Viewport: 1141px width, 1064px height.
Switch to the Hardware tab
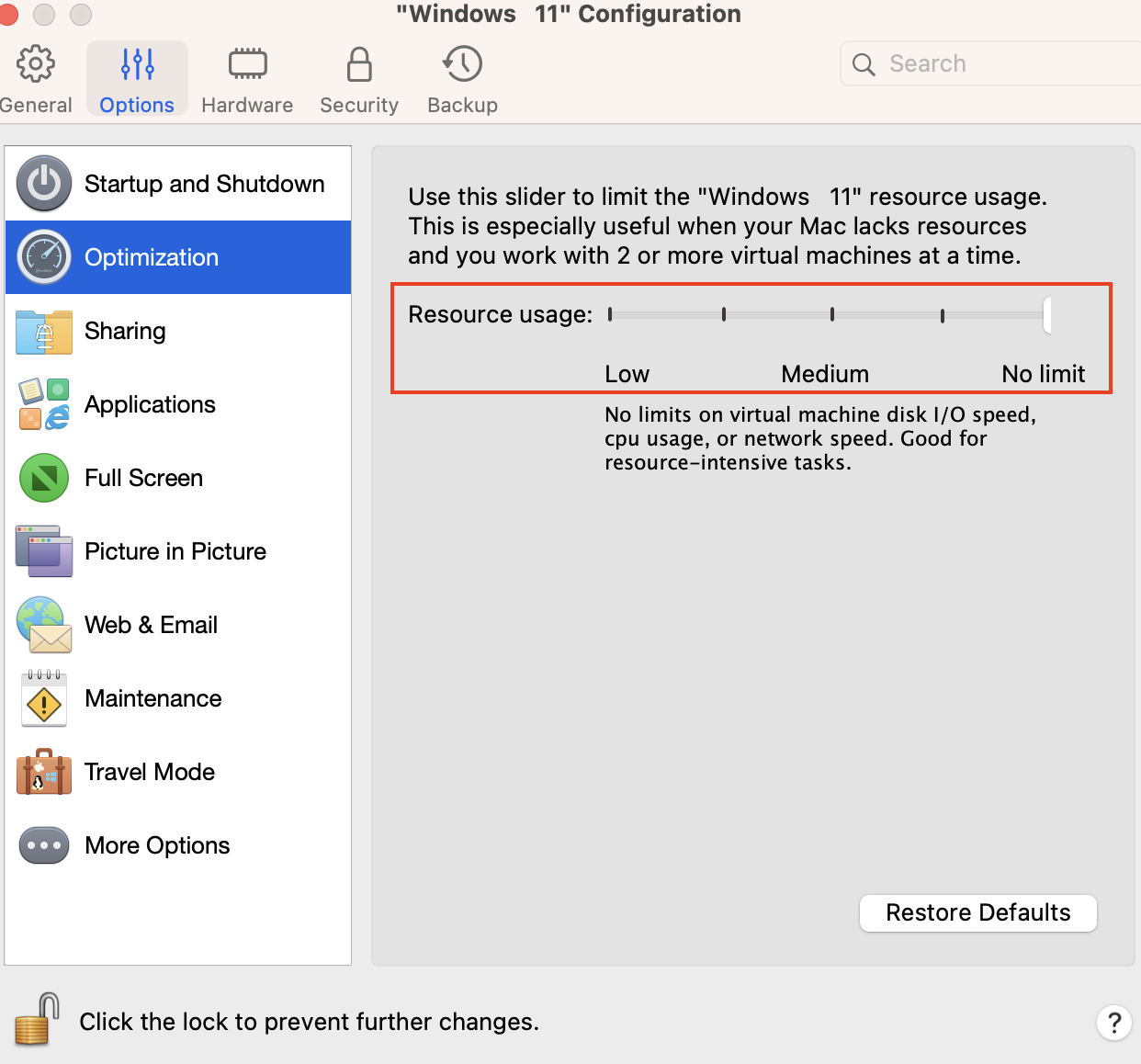246,78
